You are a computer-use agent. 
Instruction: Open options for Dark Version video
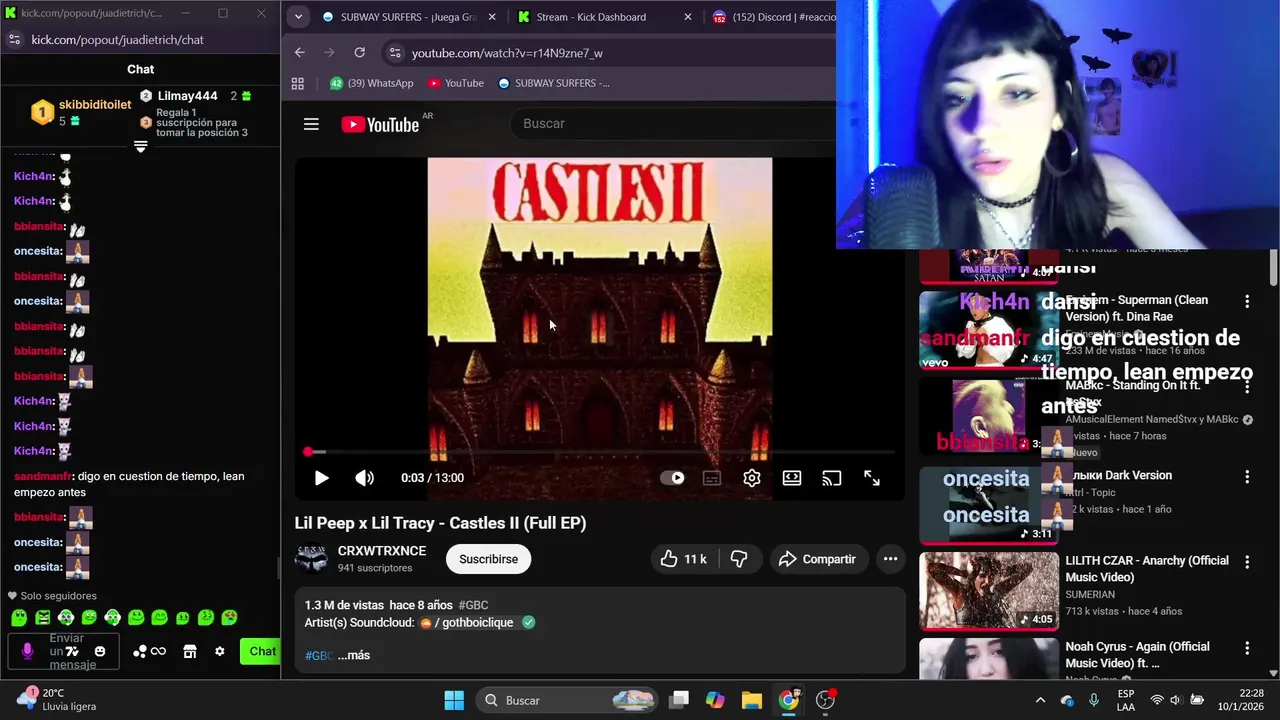pos(1247,477)
